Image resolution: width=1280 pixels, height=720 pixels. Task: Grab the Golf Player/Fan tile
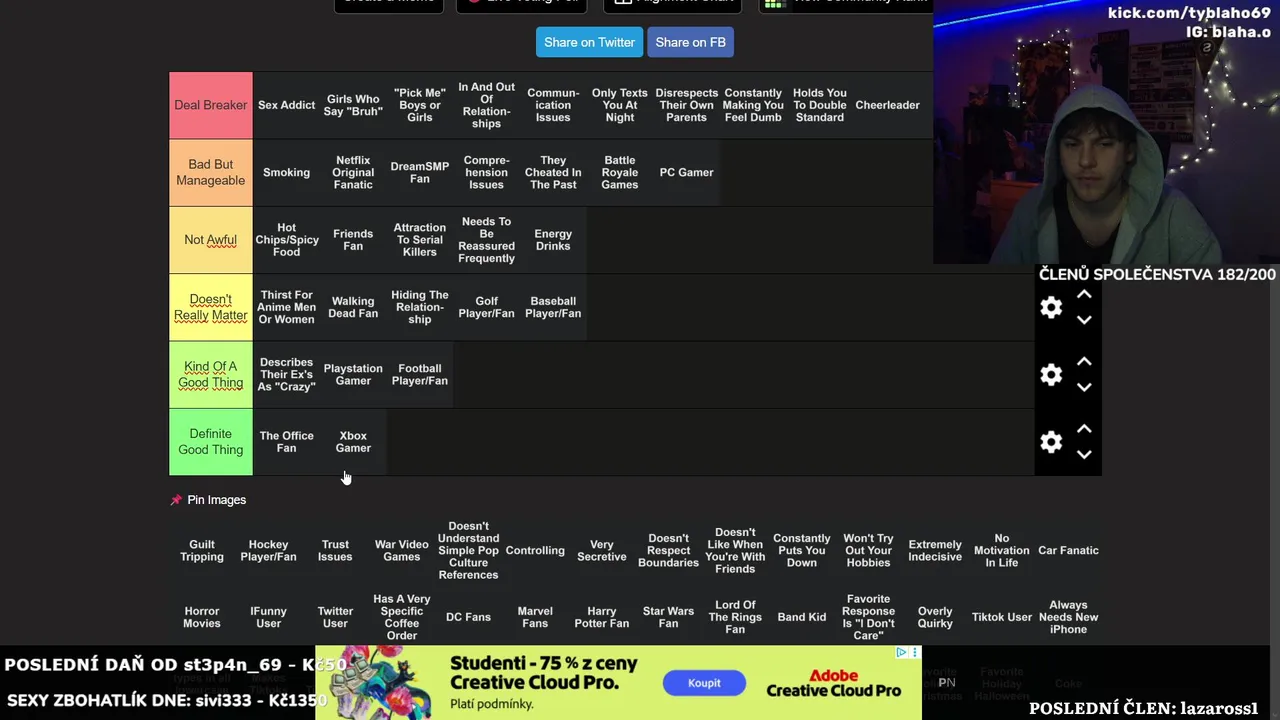(x=486, y=307)
